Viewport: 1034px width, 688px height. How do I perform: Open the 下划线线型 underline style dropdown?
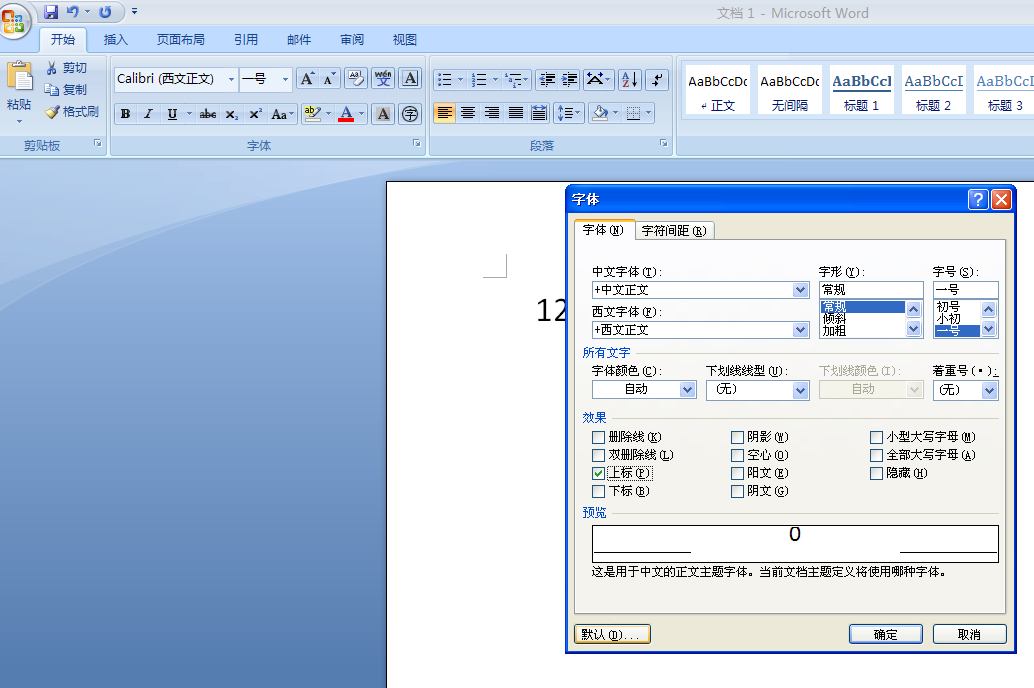(x=801, y=391)
